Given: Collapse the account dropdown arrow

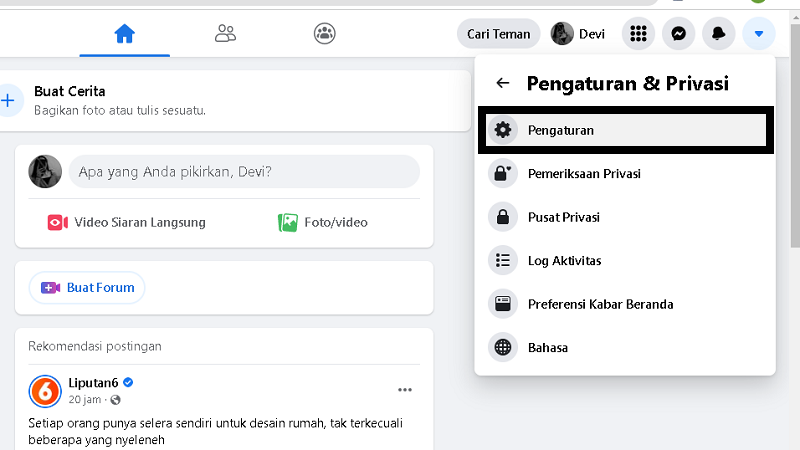Looking at the screenshot, I should tap(758, 34).
